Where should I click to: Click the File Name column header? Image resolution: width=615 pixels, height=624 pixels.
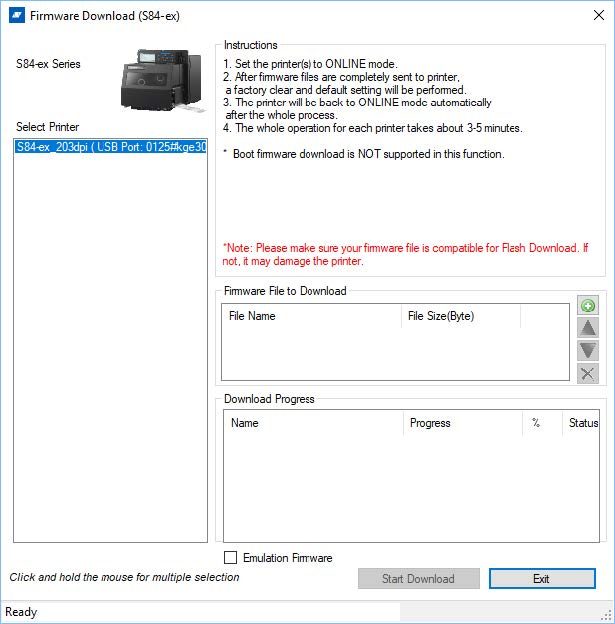point(311,316)
